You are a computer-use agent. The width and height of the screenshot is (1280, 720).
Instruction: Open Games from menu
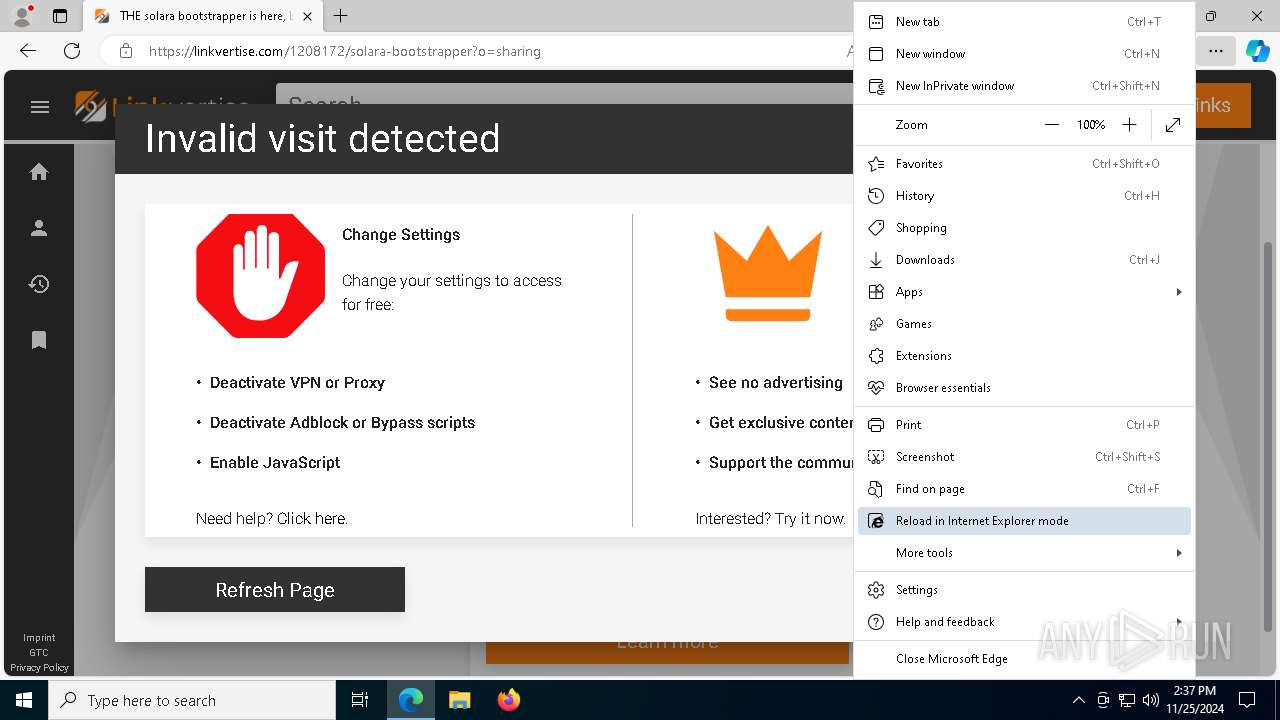[x=1024, y=324]
